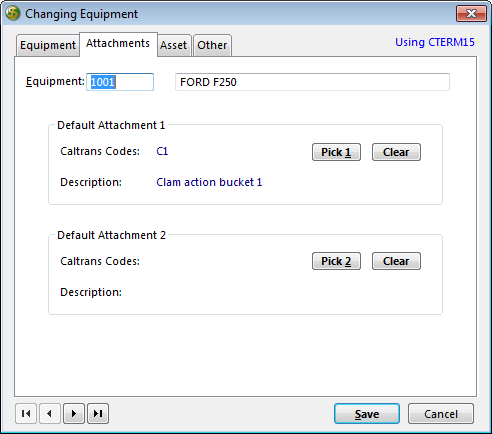Cancel the equipment edit
This screenshot has height=434, width=492.
(441, 414)
